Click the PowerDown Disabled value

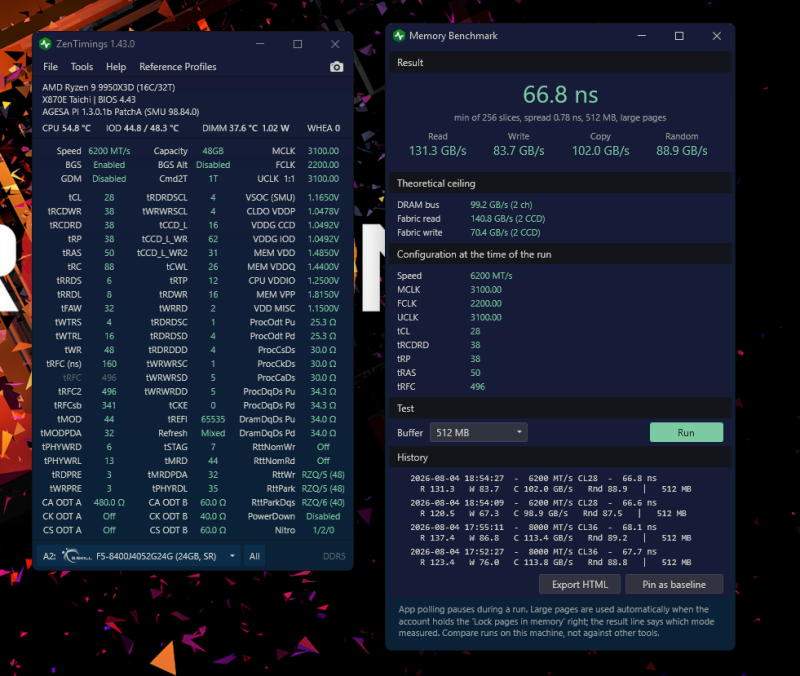click(x=323, y=516)
